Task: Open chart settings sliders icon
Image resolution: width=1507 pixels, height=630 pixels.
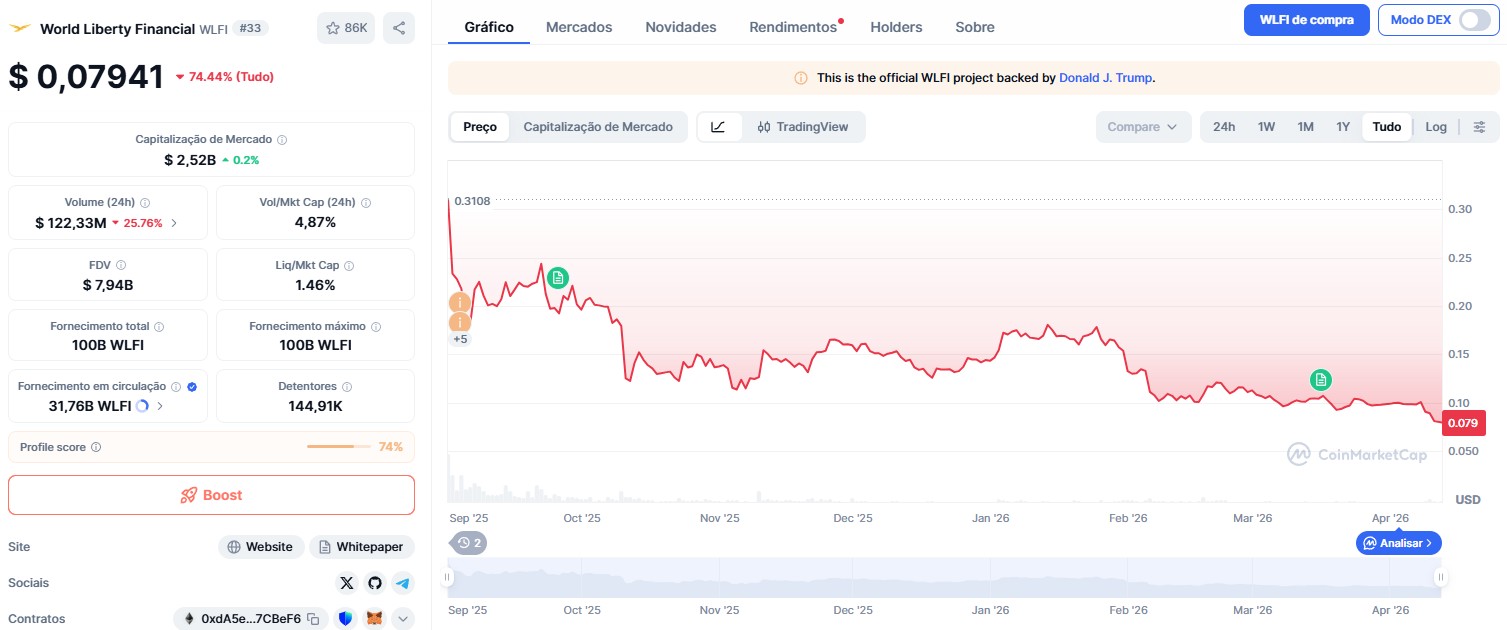Action: pos(1480,127)
